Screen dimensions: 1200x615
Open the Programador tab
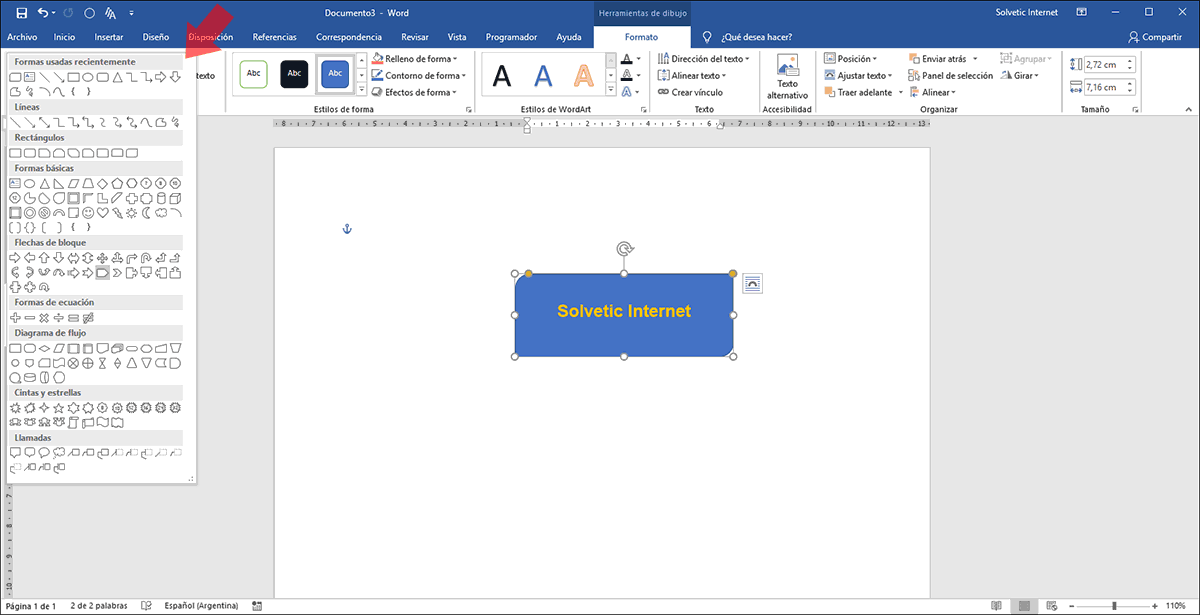tap(511, 37)
